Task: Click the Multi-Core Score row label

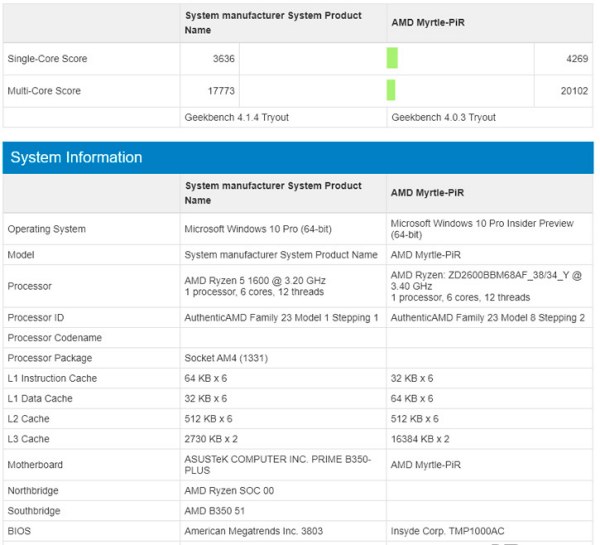Action: (44, 91)
